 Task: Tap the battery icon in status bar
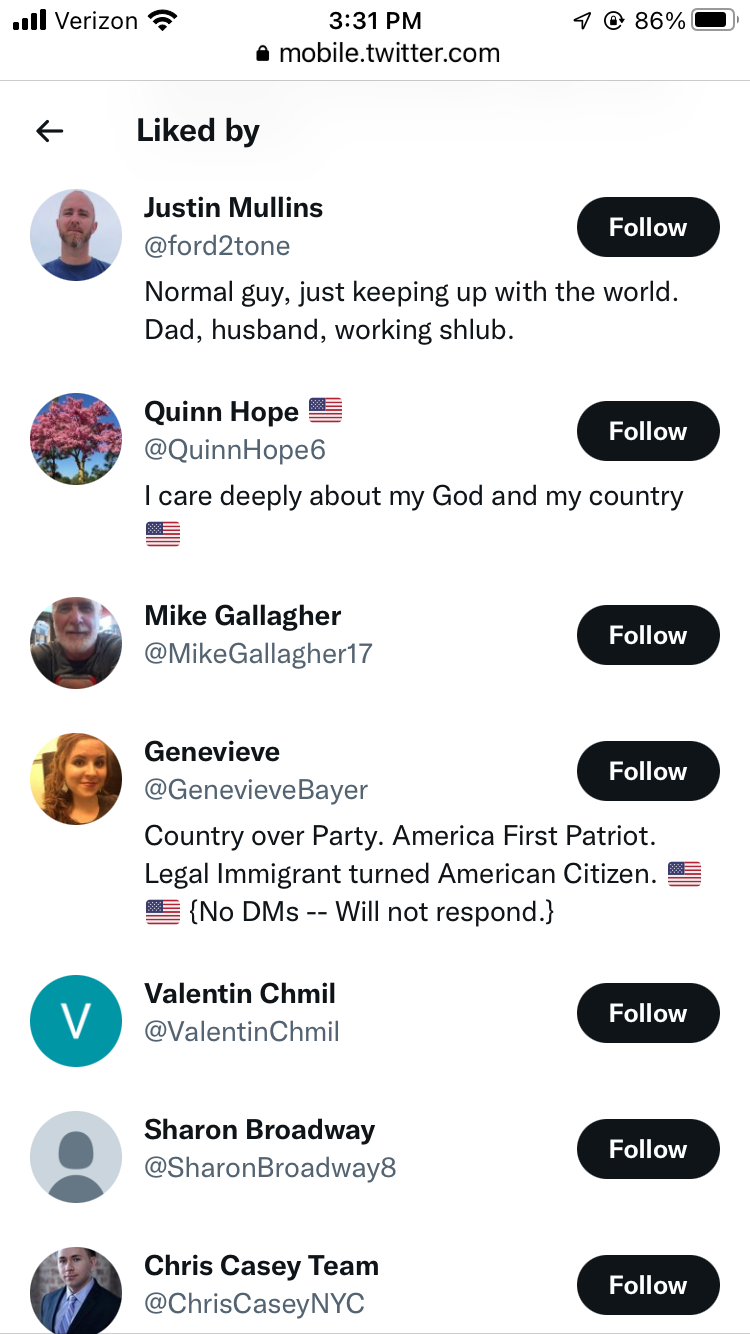[x=714, y=20]
